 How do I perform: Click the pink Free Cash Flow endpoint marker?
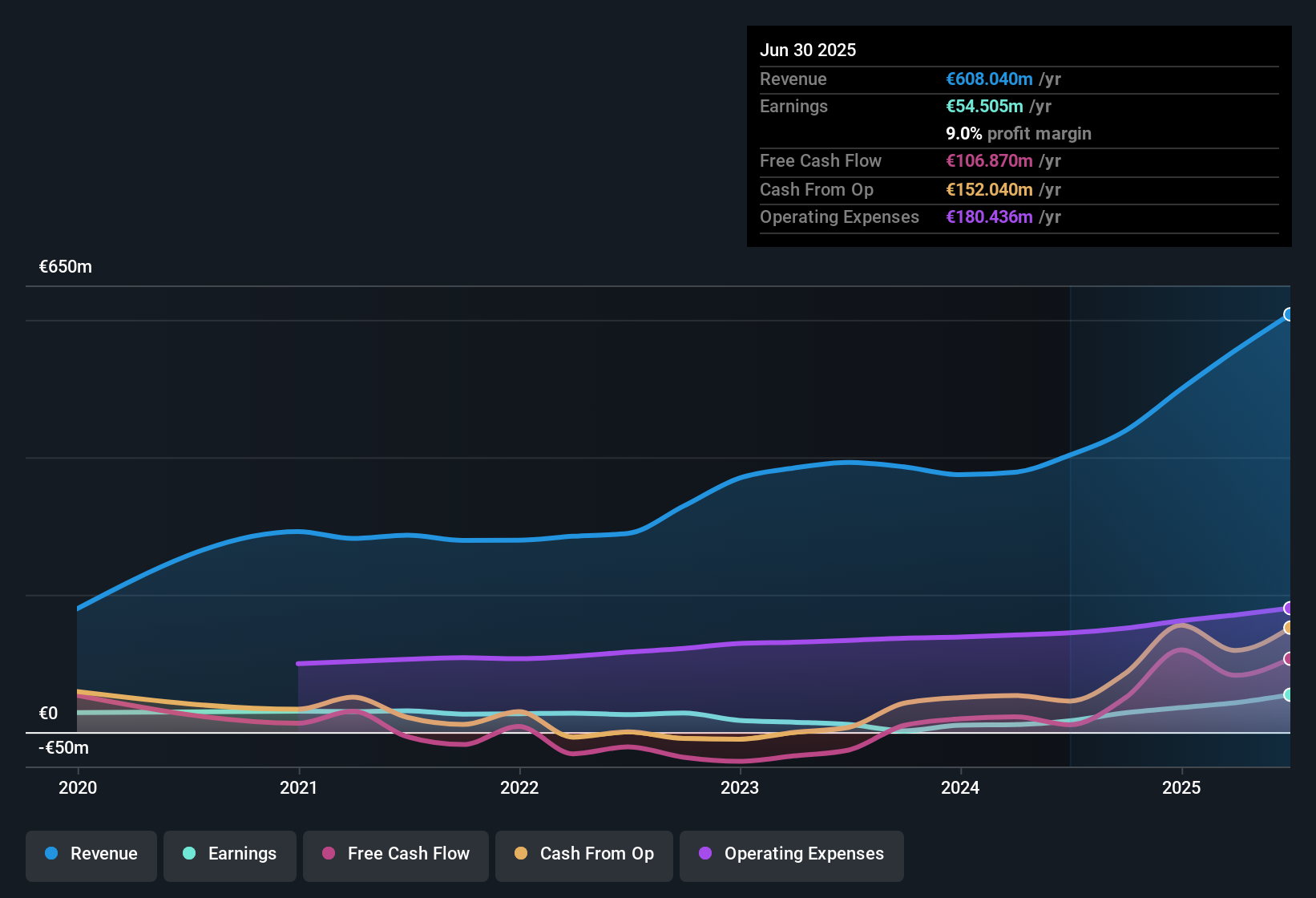pyautogui.click(x=1289, y=659)
